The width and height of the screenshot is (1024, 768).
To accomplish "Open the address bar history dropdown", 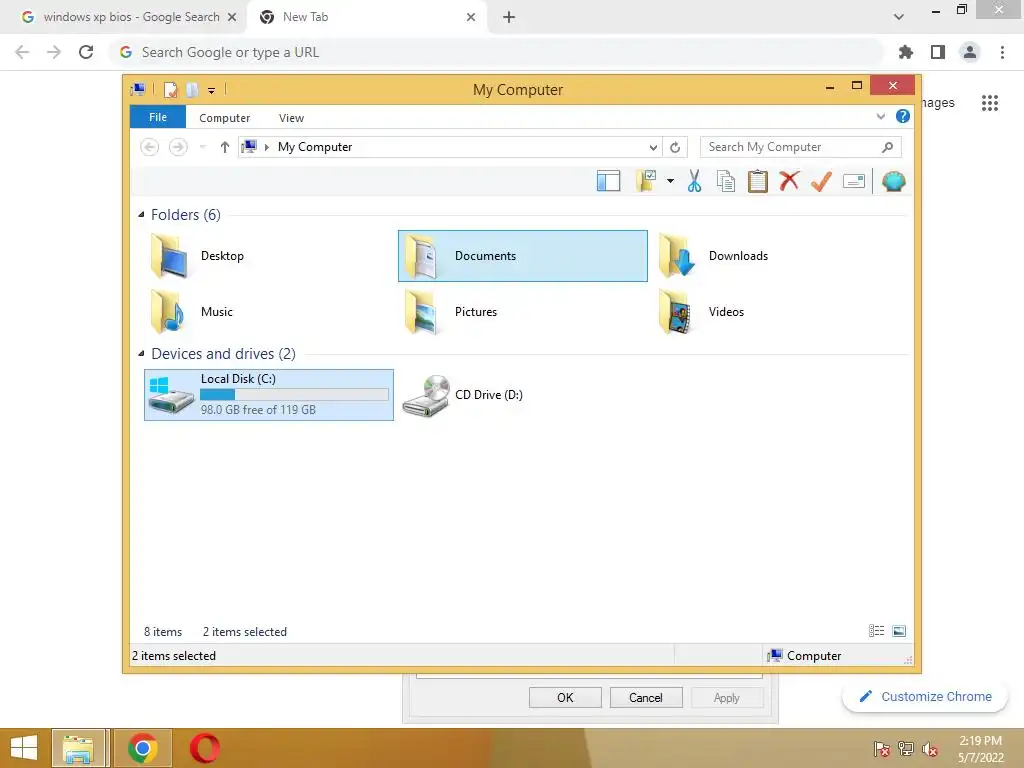I will (653, 147).
